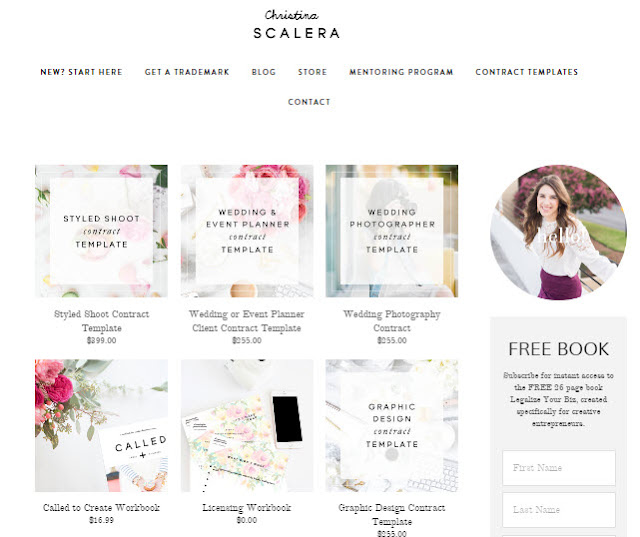Image resolution: width=640 pixels, height=537 pixels.
Task: Focus the Last Name input field
Action: (x=559, y=510)
